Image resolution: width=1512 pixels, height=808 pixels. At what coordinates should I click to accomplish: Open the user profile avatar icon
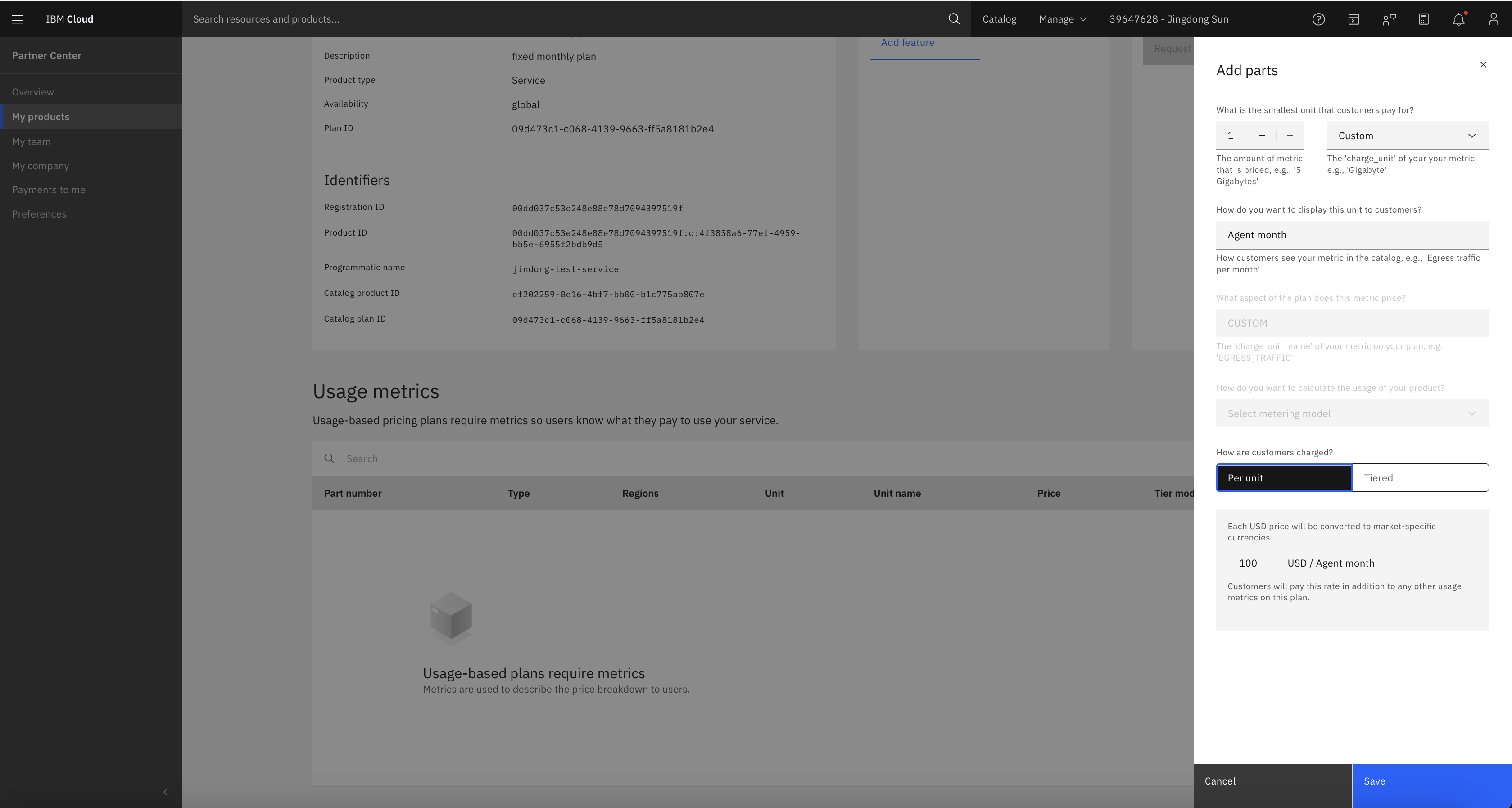click(1493, 19)
